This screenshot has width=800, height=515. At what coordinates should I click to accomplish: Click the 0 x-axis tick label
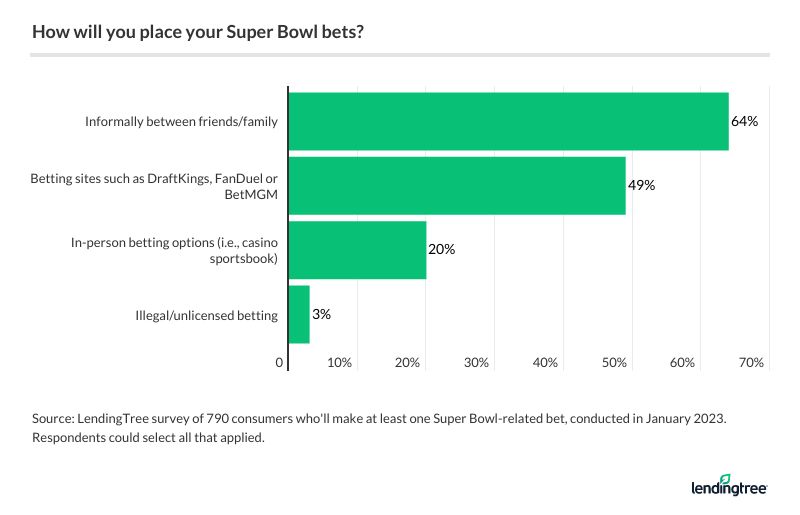(x=280, y=362)
